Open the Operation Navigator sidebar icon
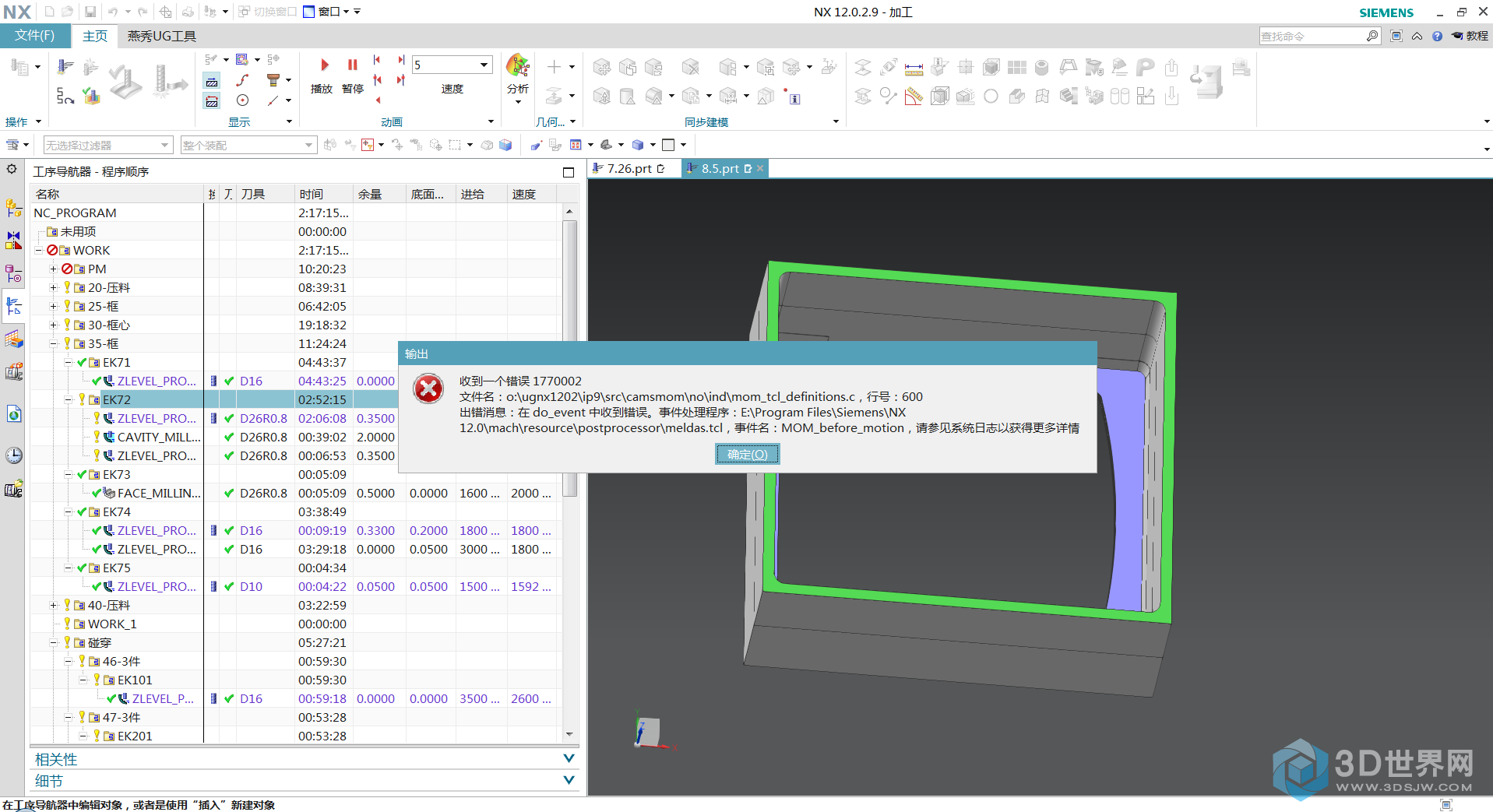This screenshot has height=812, width=1493. 14,306
